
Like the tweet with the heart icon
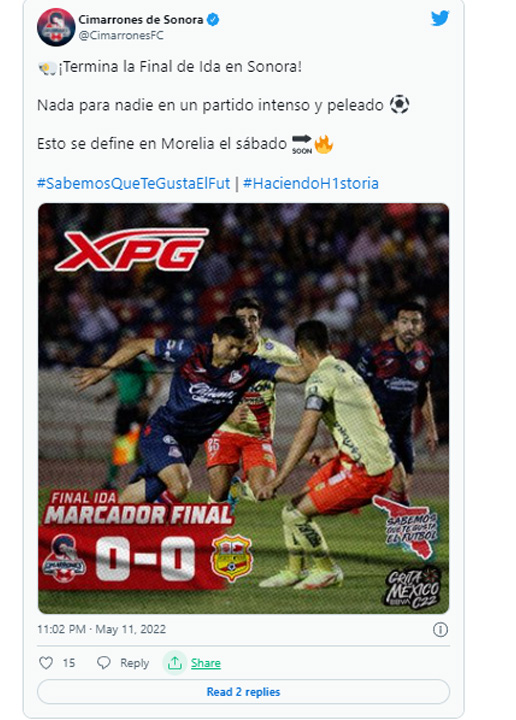point(46,663)
